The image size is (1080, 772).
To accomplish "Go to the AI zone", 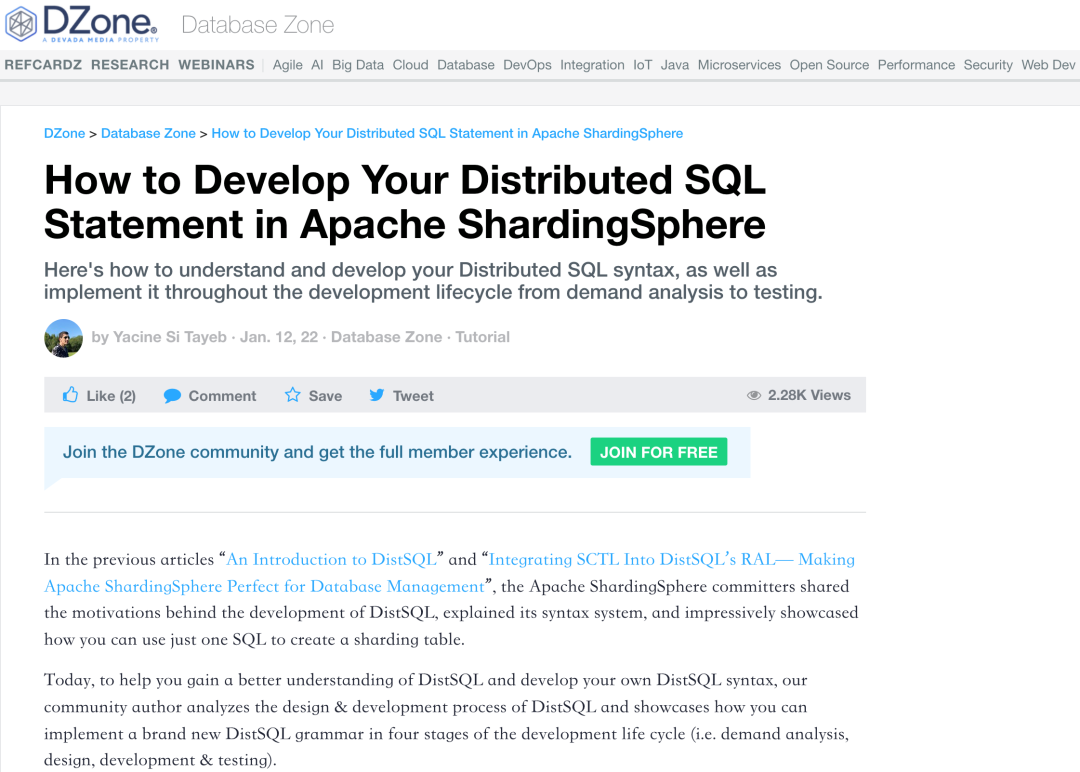I will tap(317, 65).
